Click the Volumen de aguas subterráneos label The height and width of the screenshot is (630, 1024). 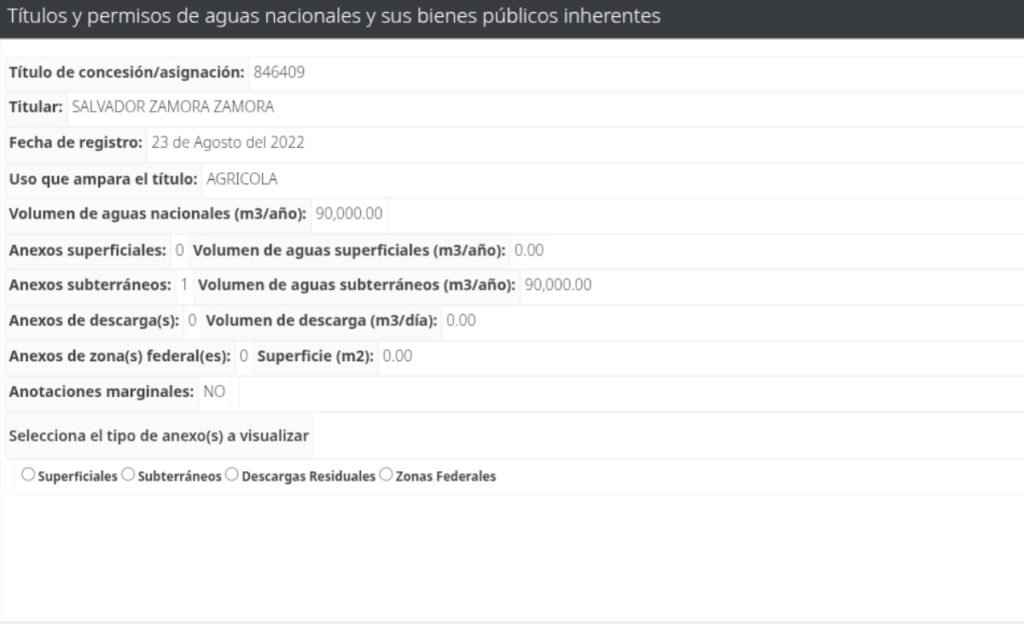pyautogui.click(x=357, y=285)
